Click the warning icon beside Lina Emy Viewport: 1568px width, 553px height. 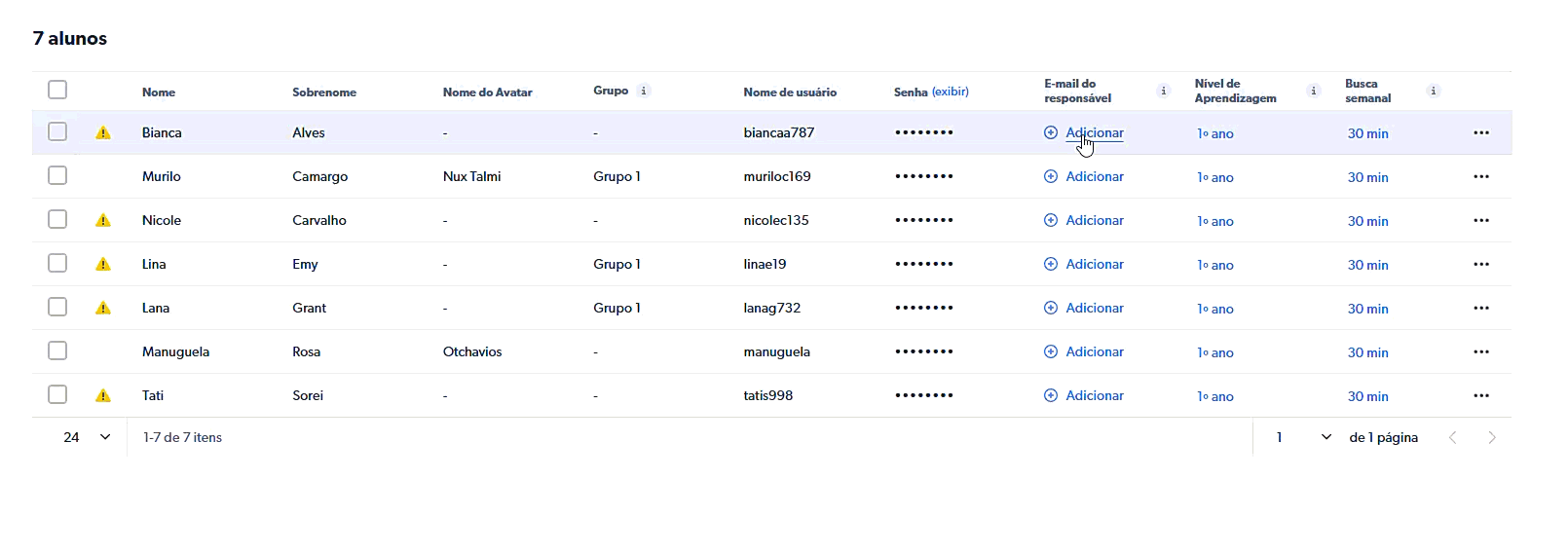click(103, 264)
